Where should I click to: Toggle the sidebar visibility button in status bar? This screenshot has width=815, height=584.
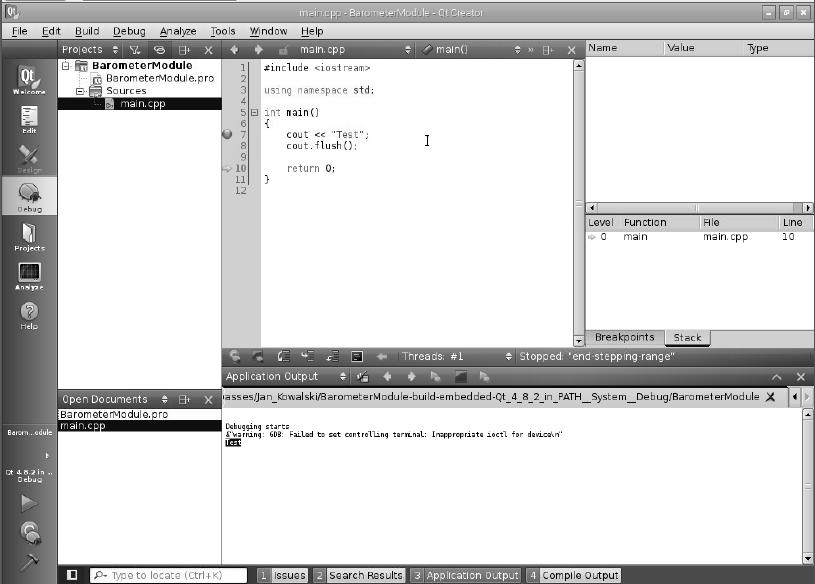pos(72,575)
